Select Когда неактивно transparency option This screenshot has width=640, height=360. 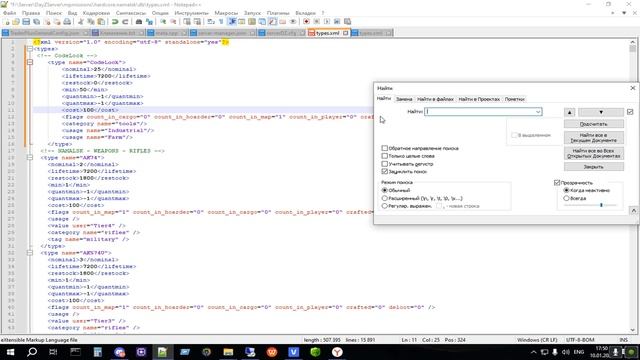coord(566,190)
